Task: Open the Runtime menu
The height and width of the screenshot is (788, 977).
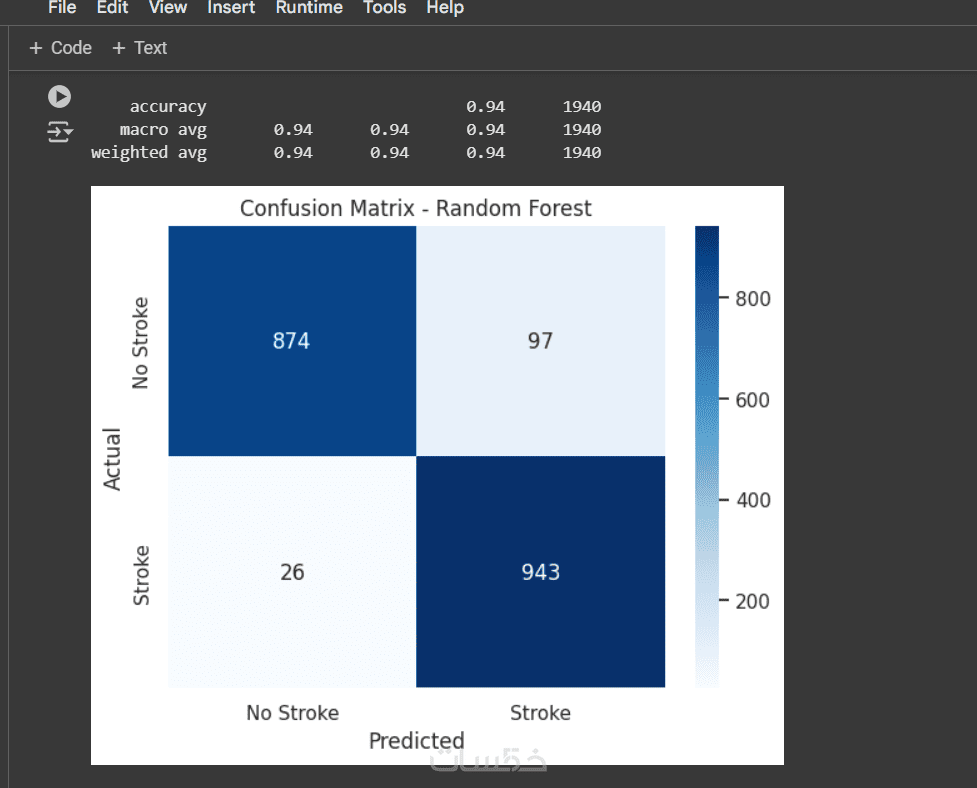Action: [309, 8]
